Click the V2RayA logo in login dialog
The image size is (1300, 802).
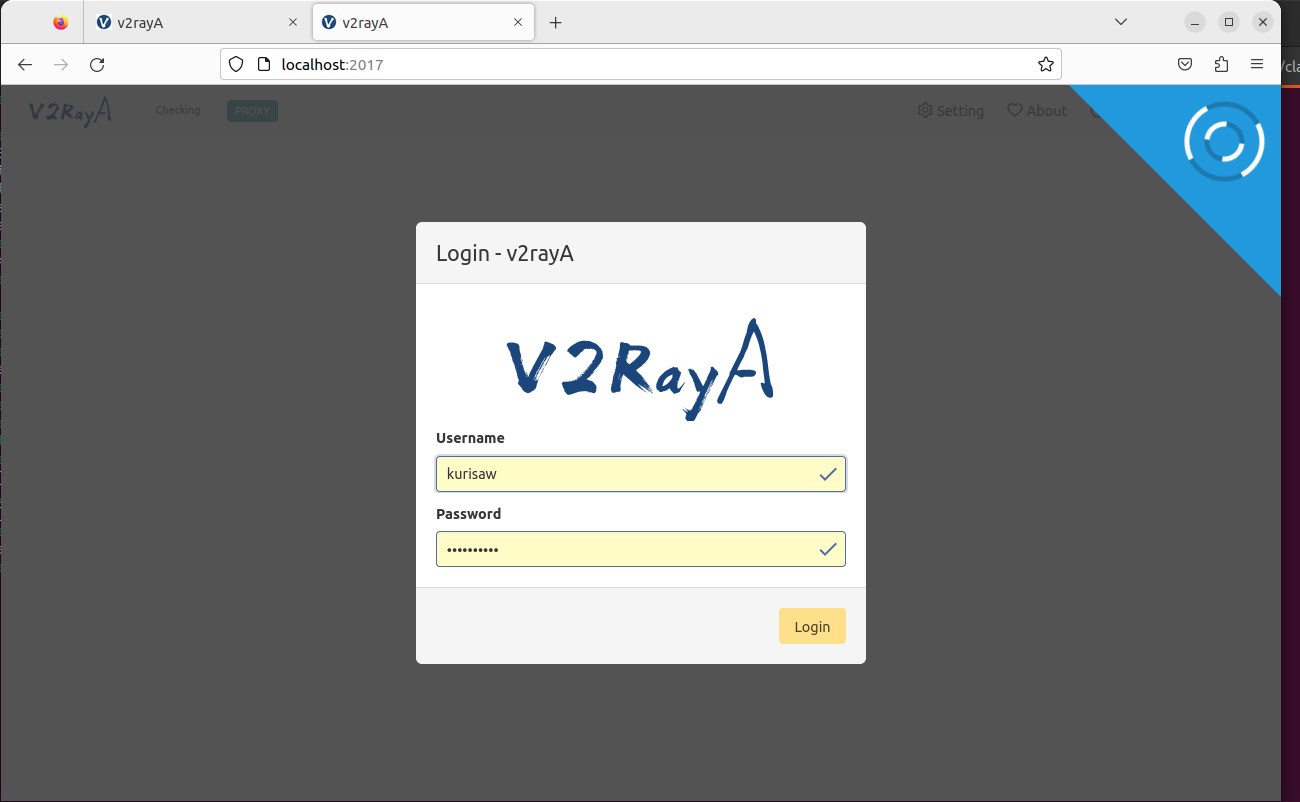point(640,370)
